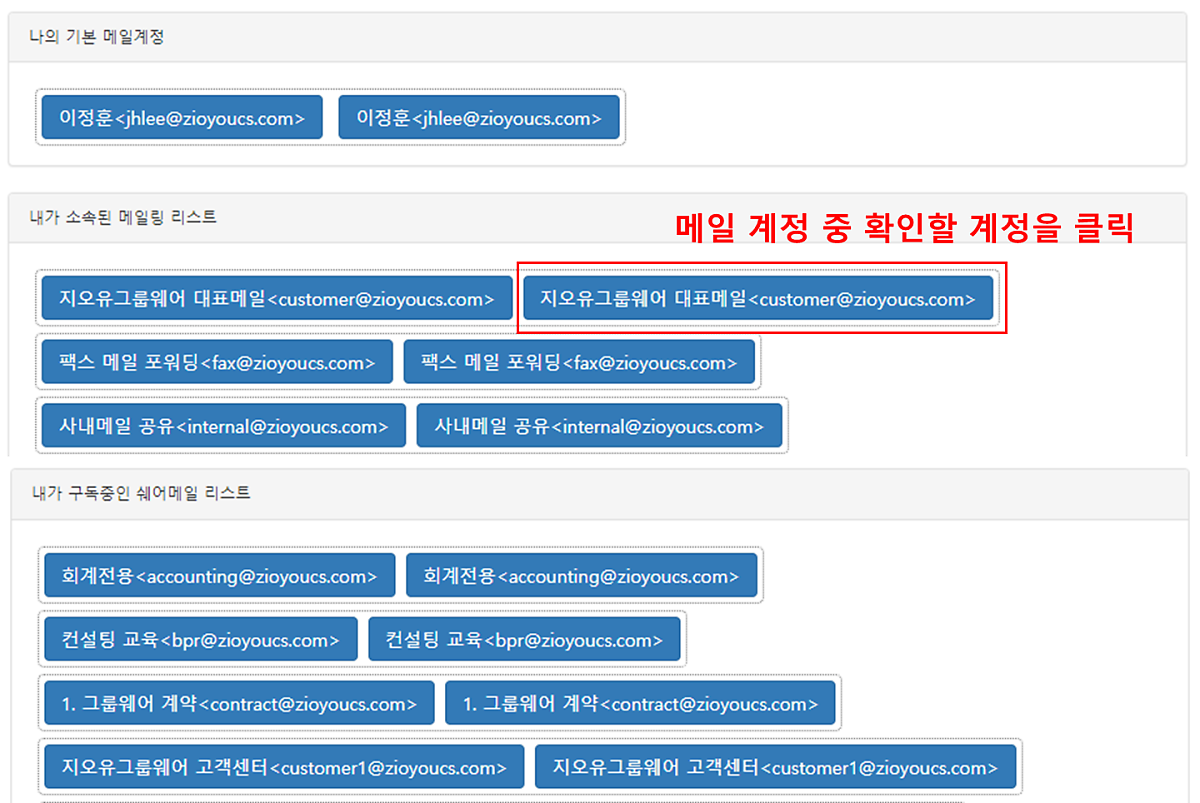Click the left 이정훈<jhlee@zioyoucs.com> button

(182, 117)
